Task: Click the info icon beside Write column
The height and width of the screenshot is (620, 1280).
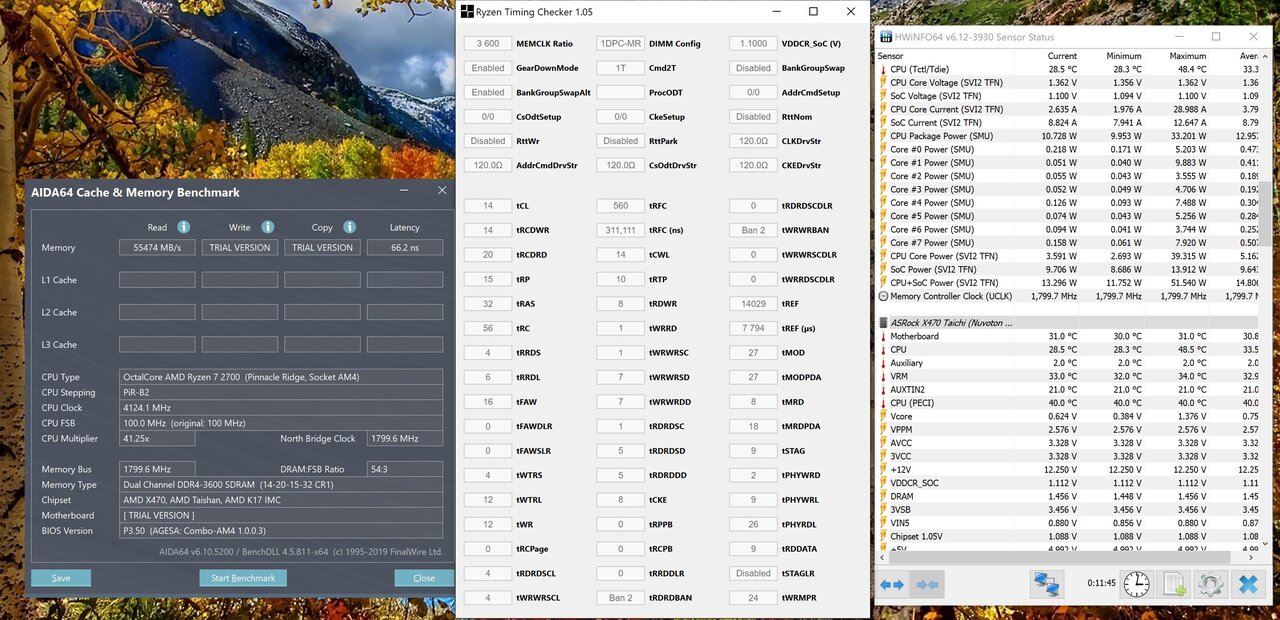Action: pos(267,227)
